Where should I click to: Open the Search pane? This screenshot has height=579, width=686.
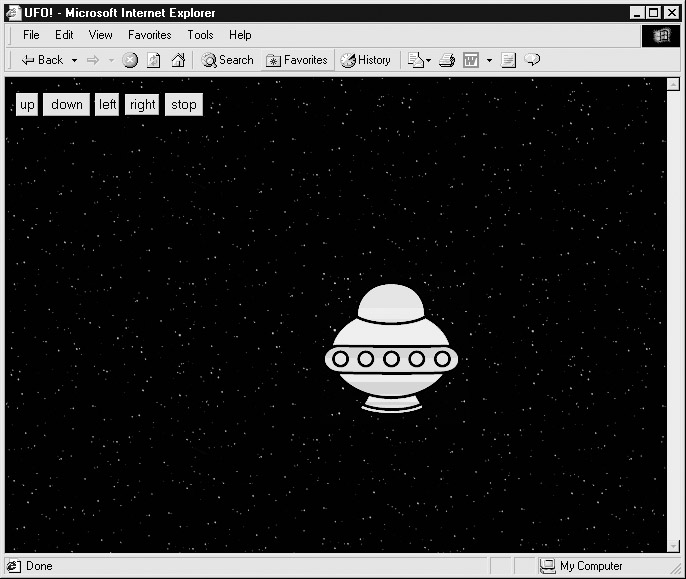pyautogui.click(x=227, y=60)
